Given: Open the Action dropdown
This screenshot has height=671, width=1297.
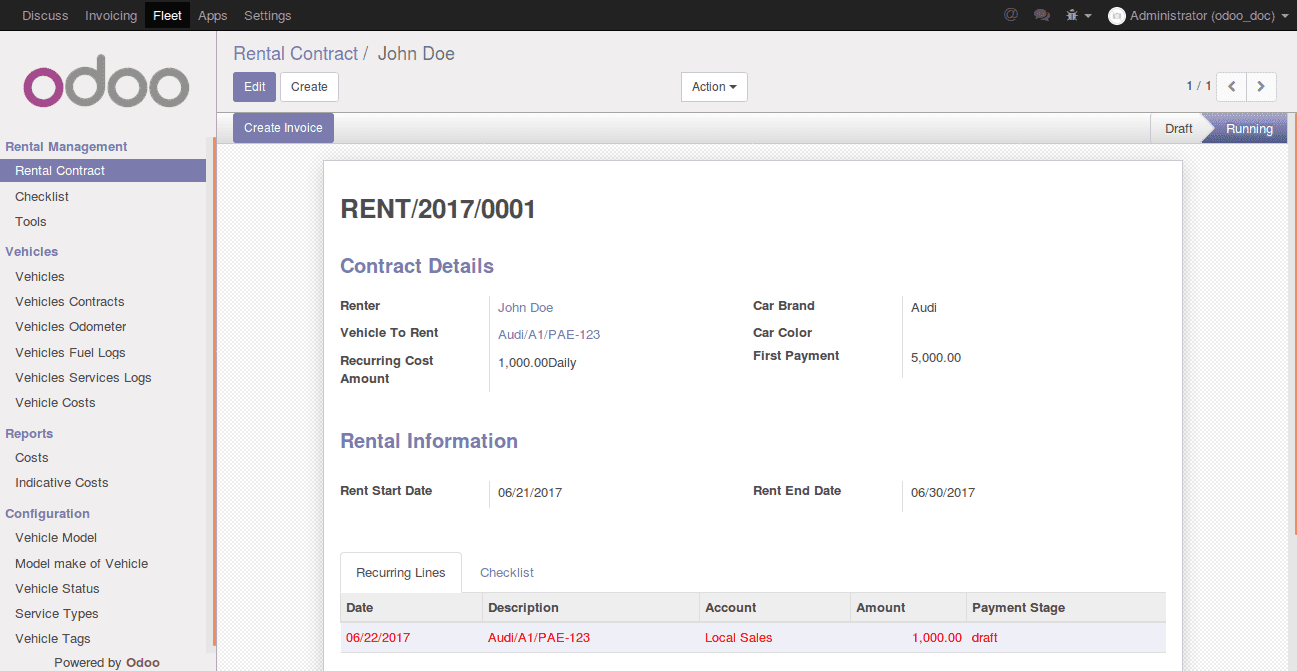Looking at the screenshot, I should pyautogui.click(x=714, y=87).
